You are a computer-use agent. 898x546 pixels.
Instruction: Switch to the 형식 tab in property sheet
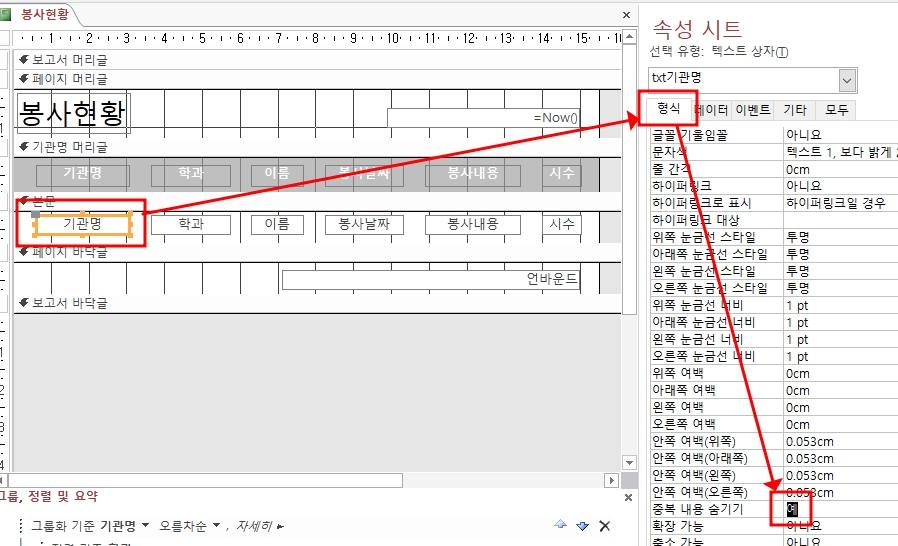(x=668, y=108)
